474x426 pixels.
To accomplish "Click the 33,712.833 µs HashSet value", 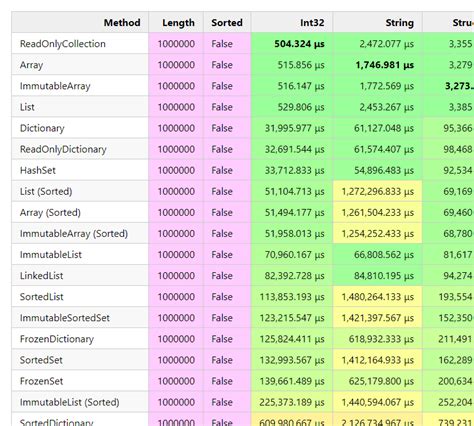I will 295,170.
